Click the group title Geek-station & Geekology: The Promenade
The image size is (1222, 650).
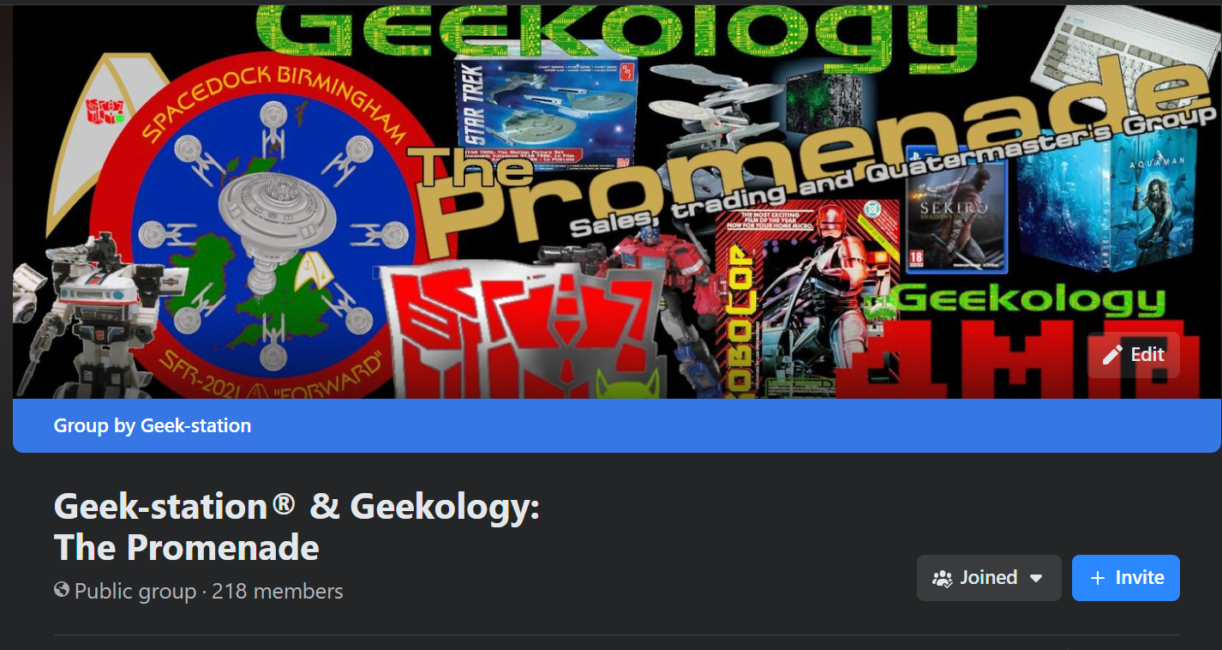coord(297,526)
